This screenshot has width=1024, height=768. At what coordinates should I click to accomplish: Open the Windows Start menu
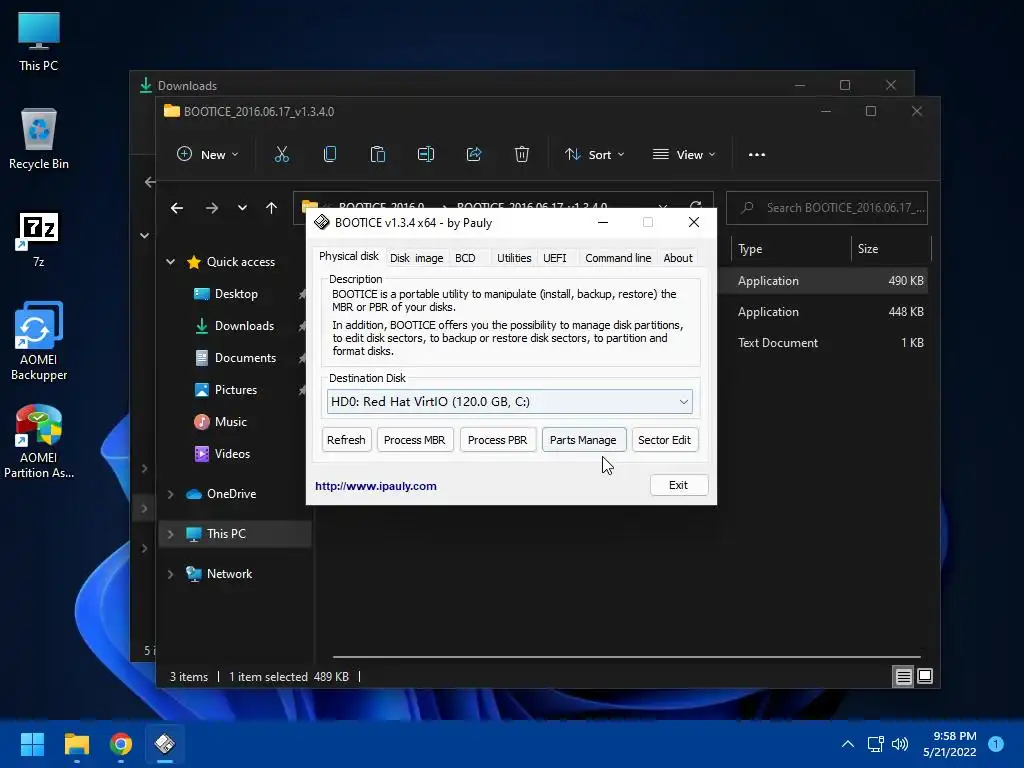point(32,744)
